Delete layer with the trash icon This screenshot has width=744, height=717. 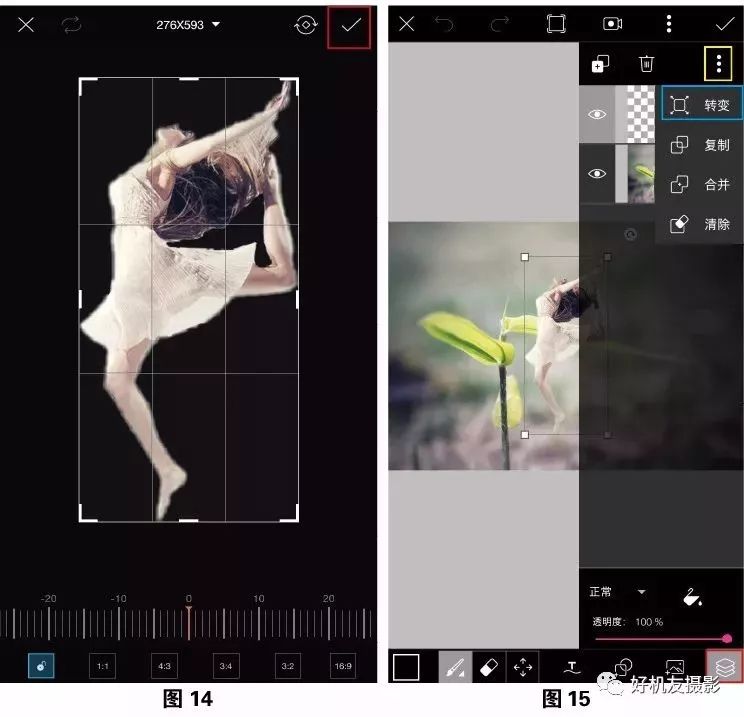[x=646, y=64]
